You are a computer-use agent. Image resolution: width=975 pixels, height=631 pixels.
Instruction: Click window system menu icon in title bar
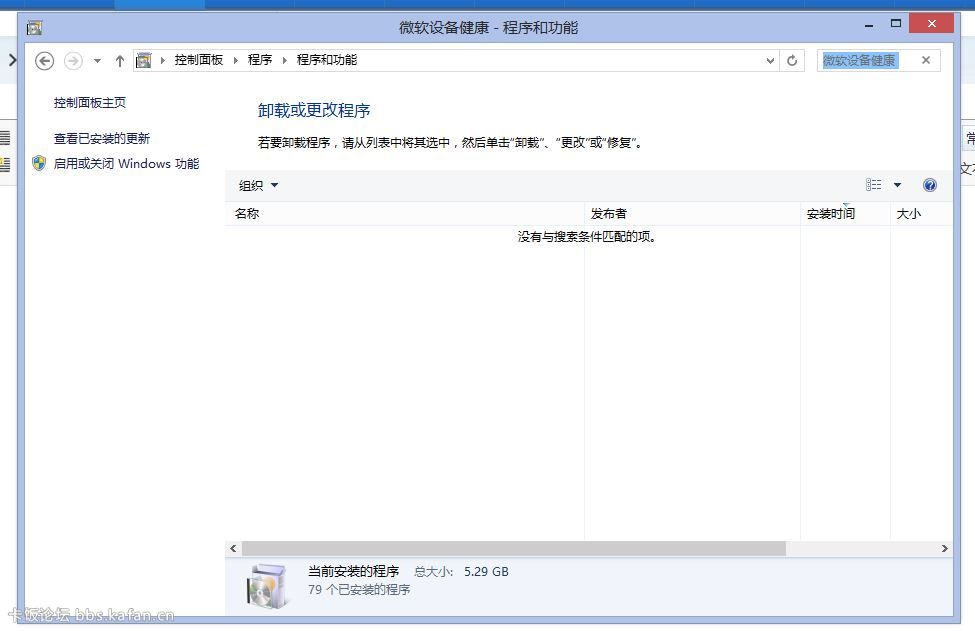point(34,27)
